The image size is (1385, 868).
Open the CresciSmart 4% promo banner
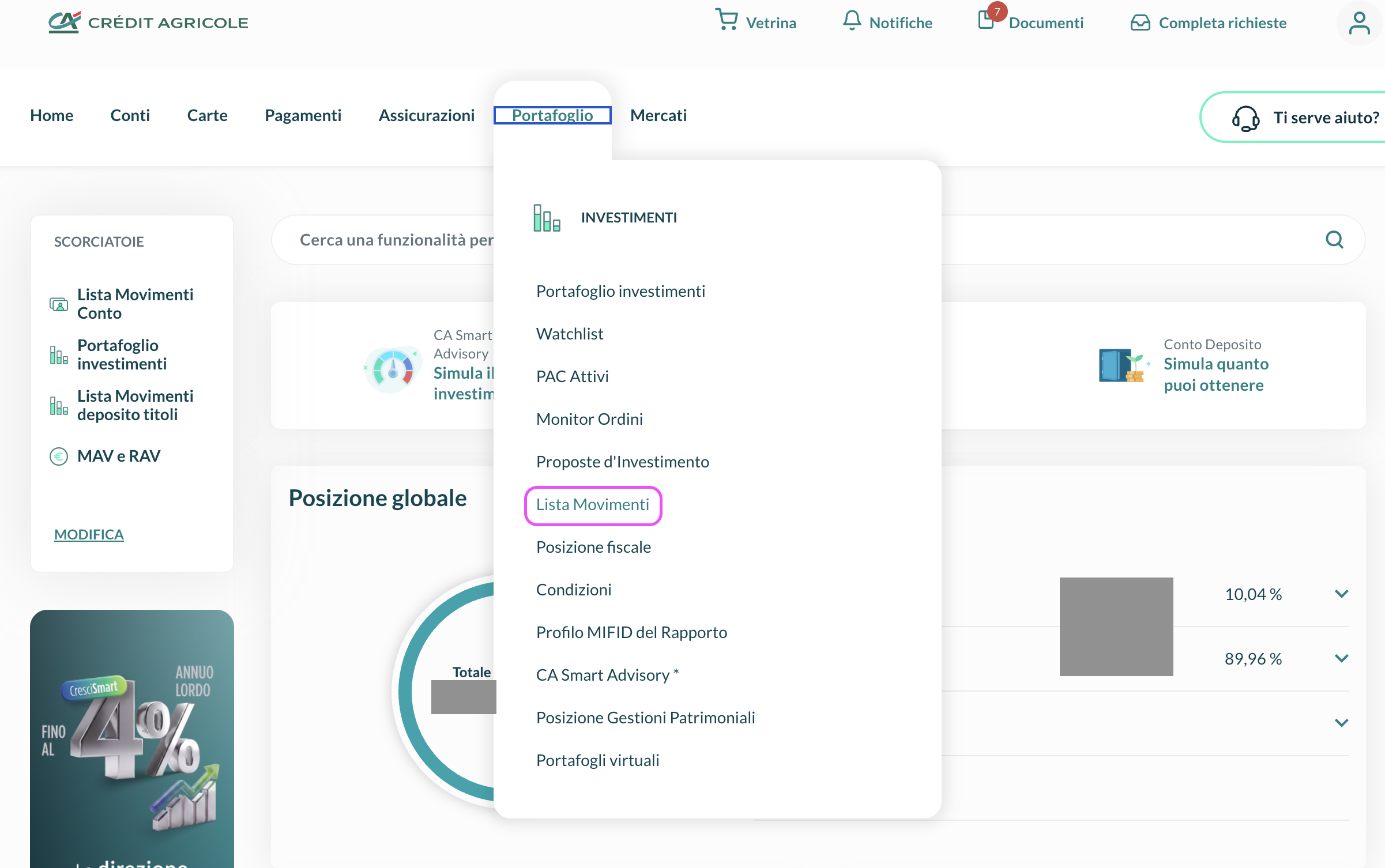pyautogui.click(x=132, y=739)
